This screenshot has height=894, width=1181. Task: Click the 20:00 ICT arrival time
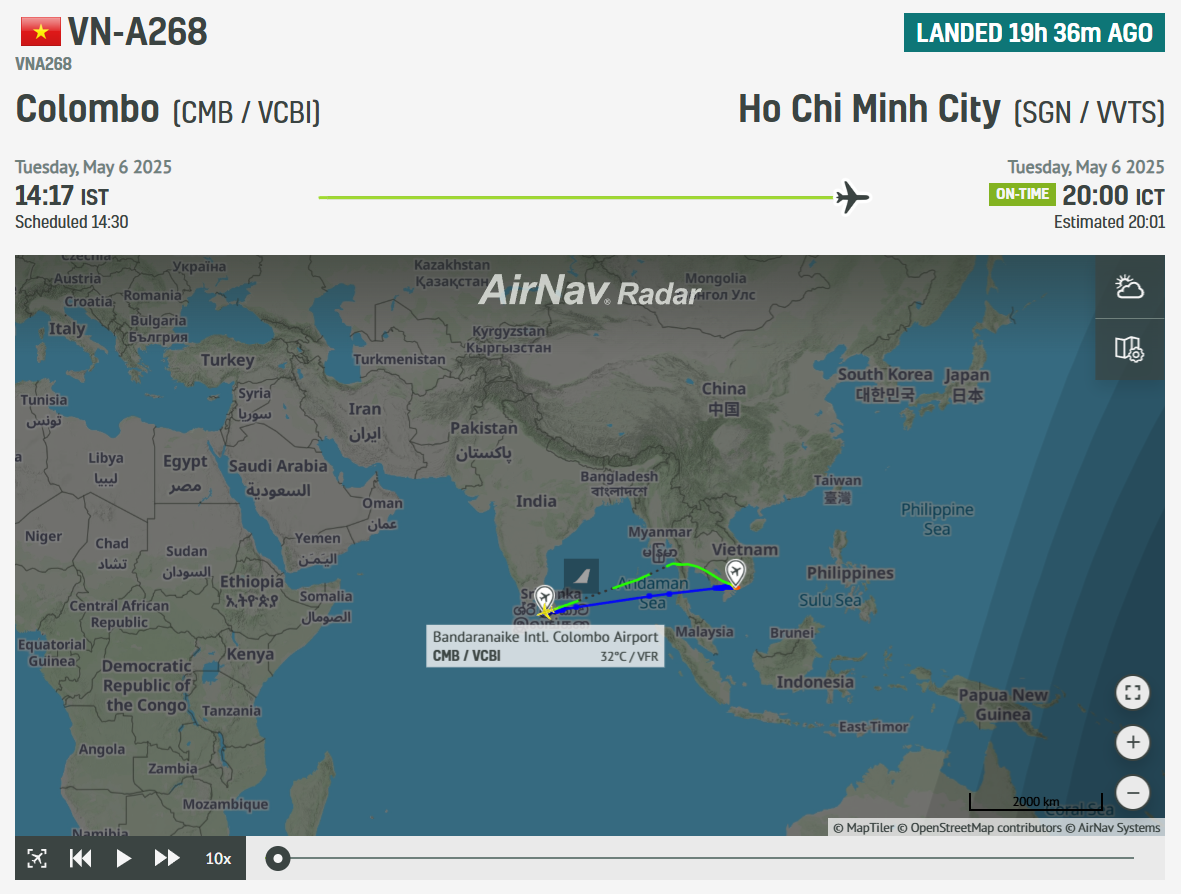pyautogui.click(x=1113, y=196)
